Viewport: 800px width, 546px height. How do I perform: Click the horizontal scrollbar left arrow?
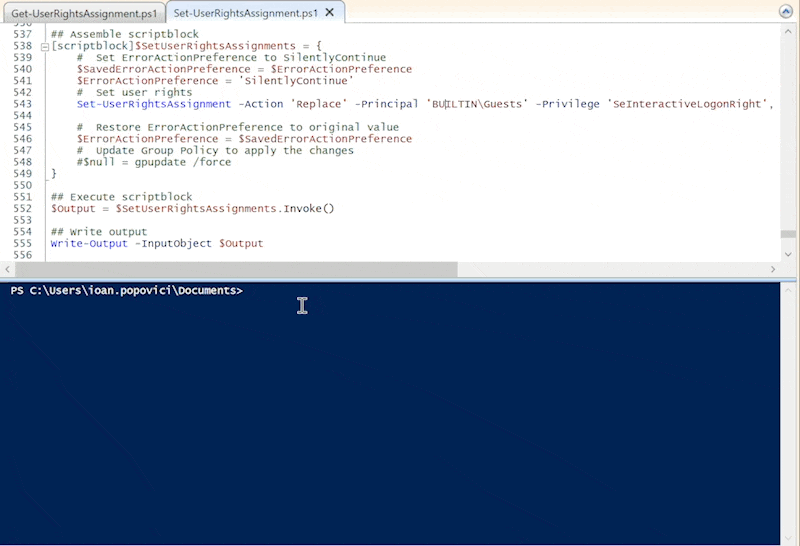pyautogui.click(x=7, y=269)
